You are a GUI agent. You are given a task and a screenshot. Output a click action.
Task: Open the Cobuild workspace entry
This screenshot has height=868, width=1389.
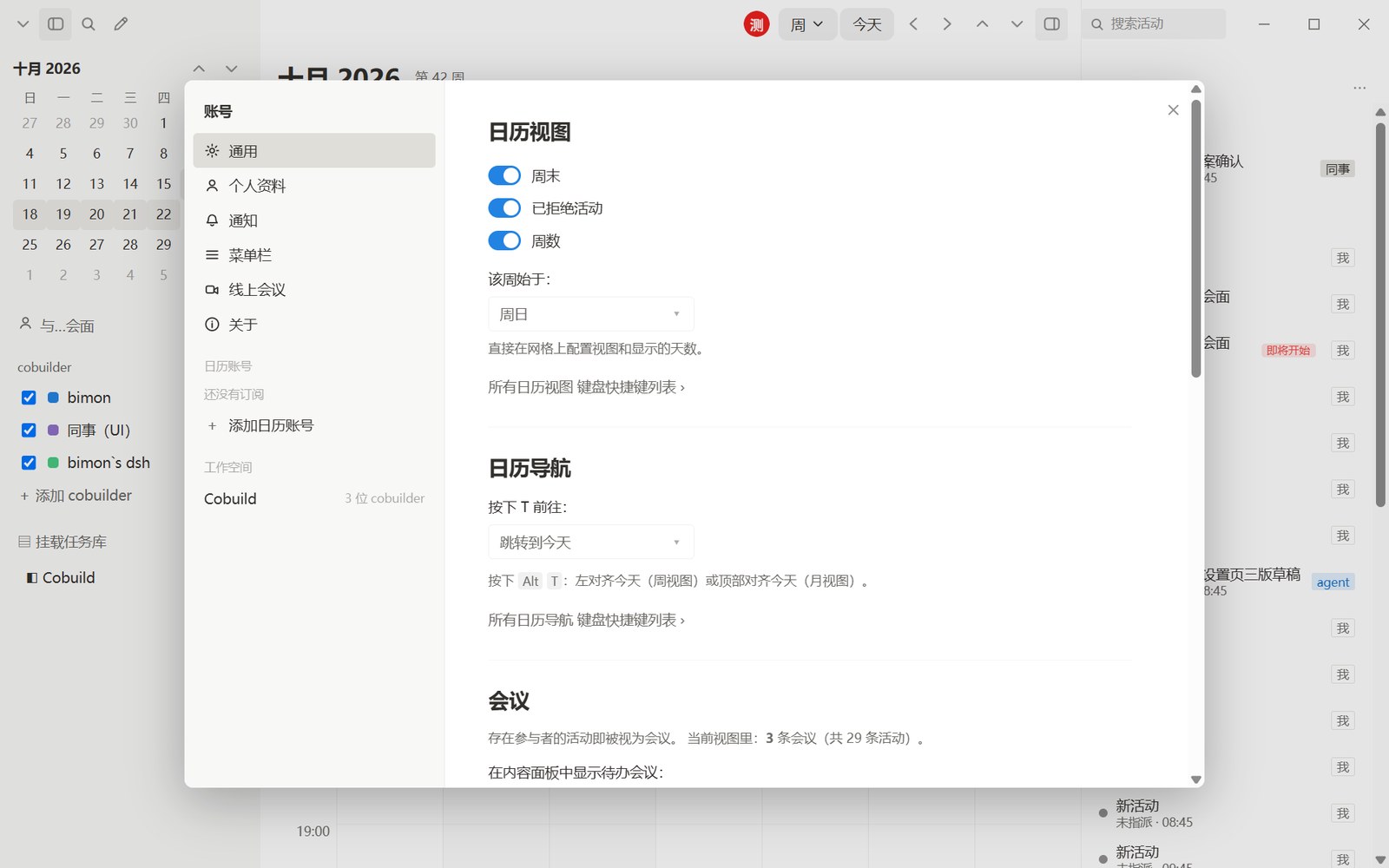[314, 498]
